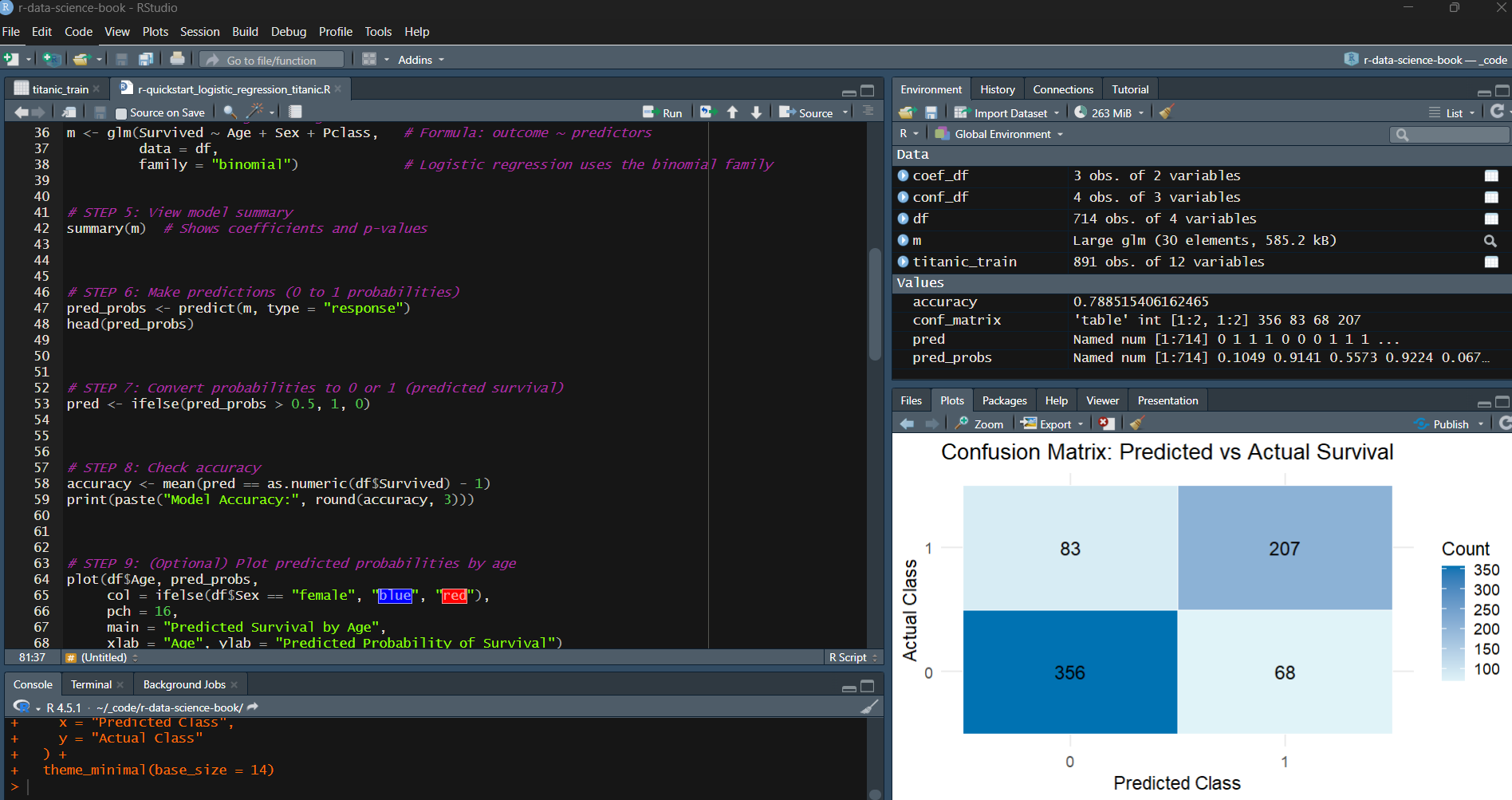Click the print current file icon
This screenshot has height=800, width=1512.
[177, 59]
